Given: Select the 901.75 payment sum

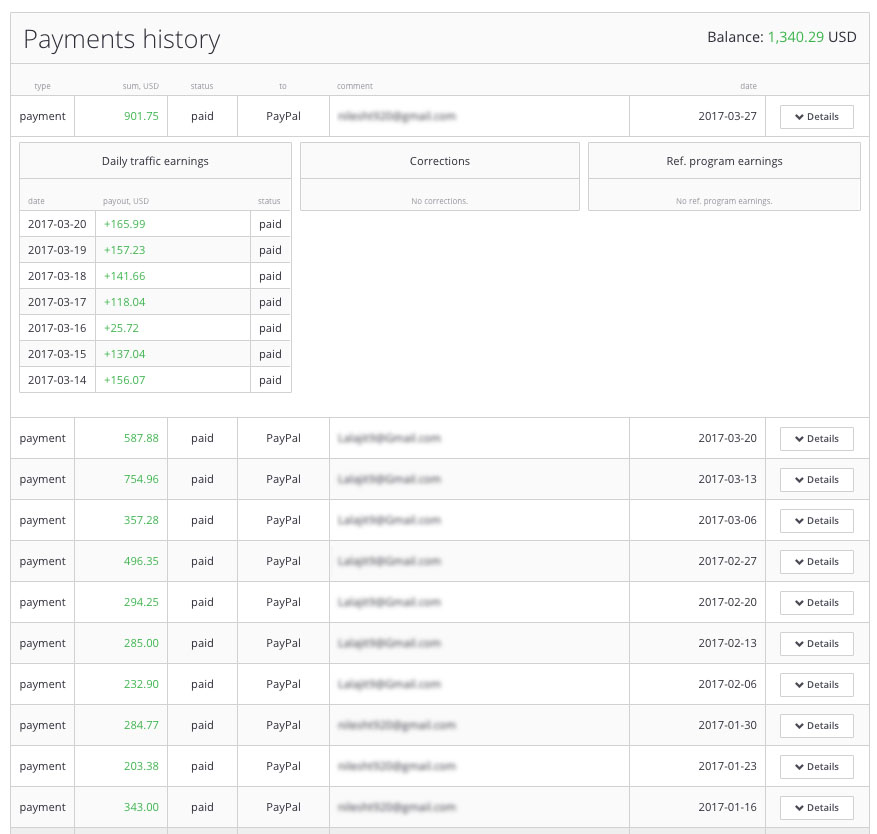Looking at the screenshot, I should pos(141,116).
